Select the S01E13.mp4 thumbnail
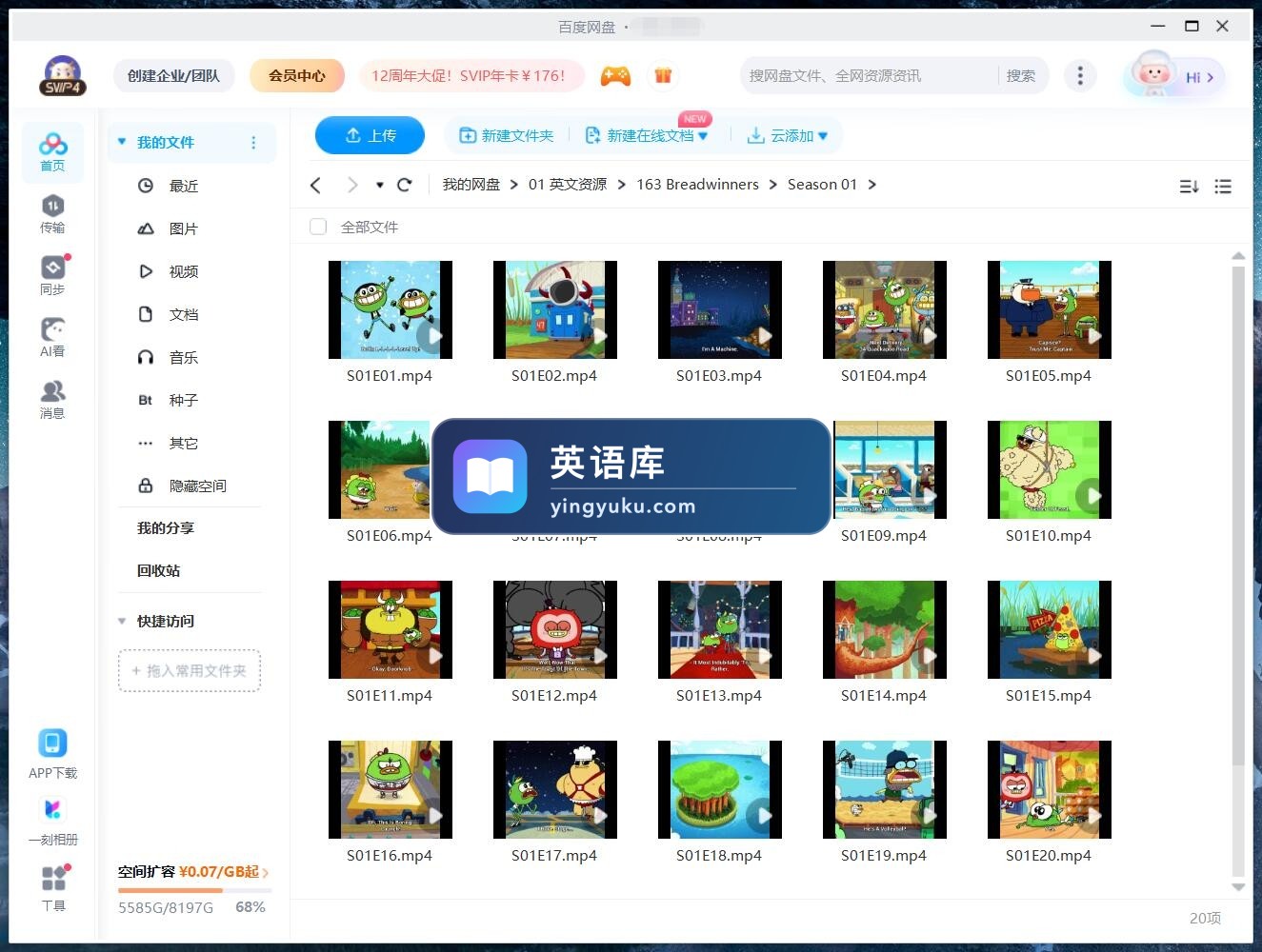This screenshot has height=952, width=1262. tap(720, 629)
